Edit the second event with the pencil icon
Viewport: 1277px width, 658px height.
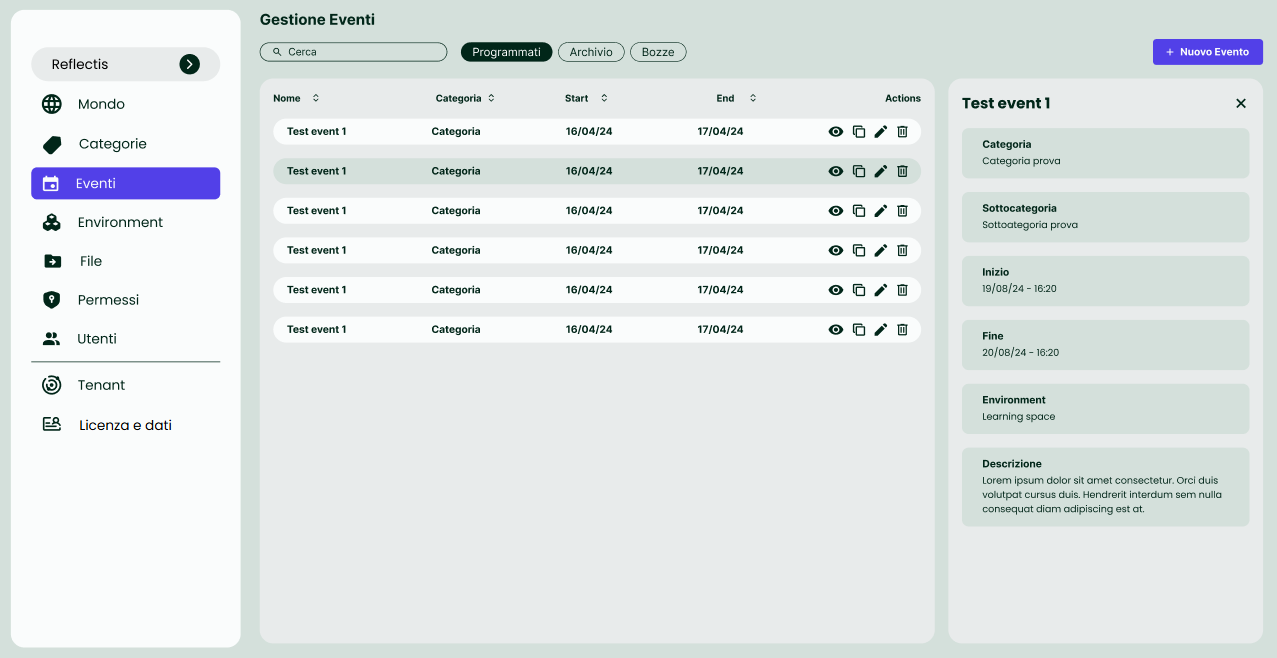880,171
